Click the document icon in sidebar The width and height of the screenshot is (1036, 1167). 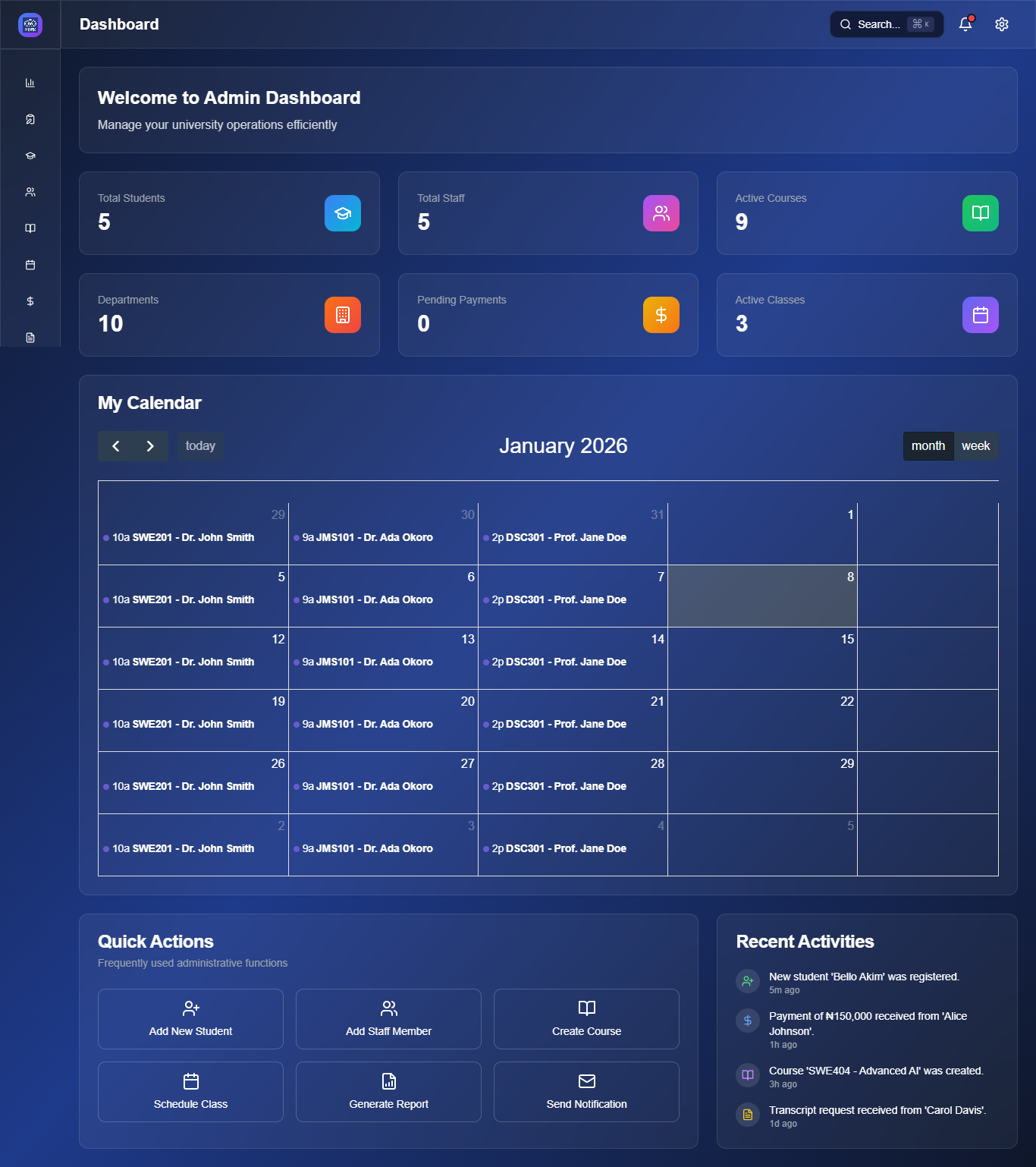tap(30, 338)
